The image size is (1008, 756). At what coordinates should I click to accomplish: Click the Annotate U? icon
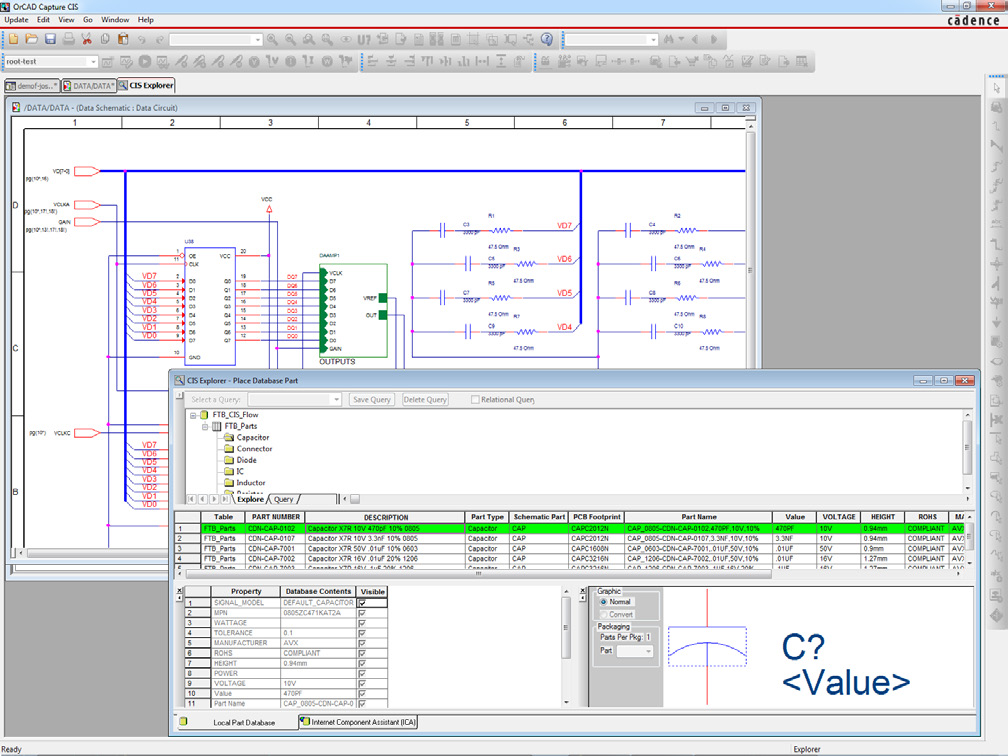click(x=364, y=39)
